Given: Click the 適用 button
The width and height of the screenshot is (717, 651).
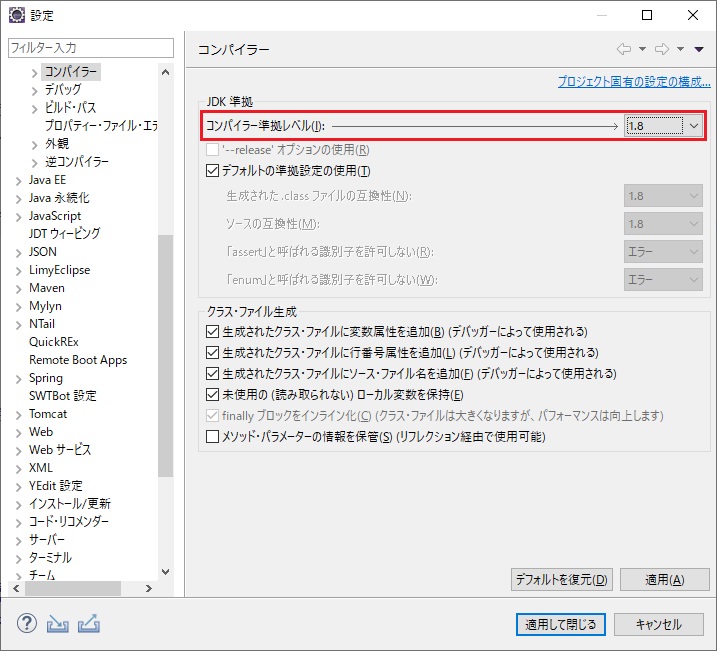Looking at the screenshot, I should (x=664, y=580).
